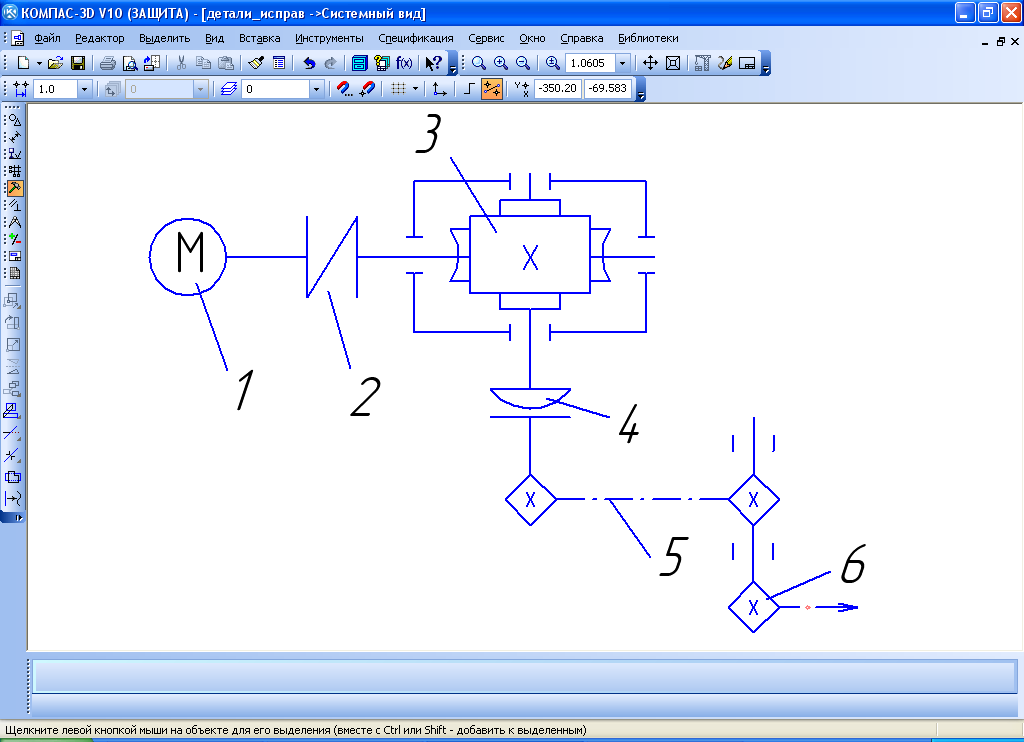The width and height of the screenshot is (1024, 742).
Task: Select the pan view cross-arrows tool
Action: 649,63
